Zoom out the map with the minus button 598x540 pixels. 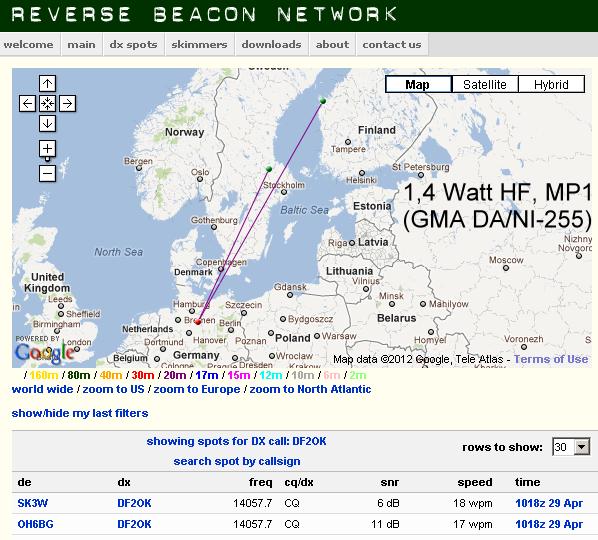47,174
